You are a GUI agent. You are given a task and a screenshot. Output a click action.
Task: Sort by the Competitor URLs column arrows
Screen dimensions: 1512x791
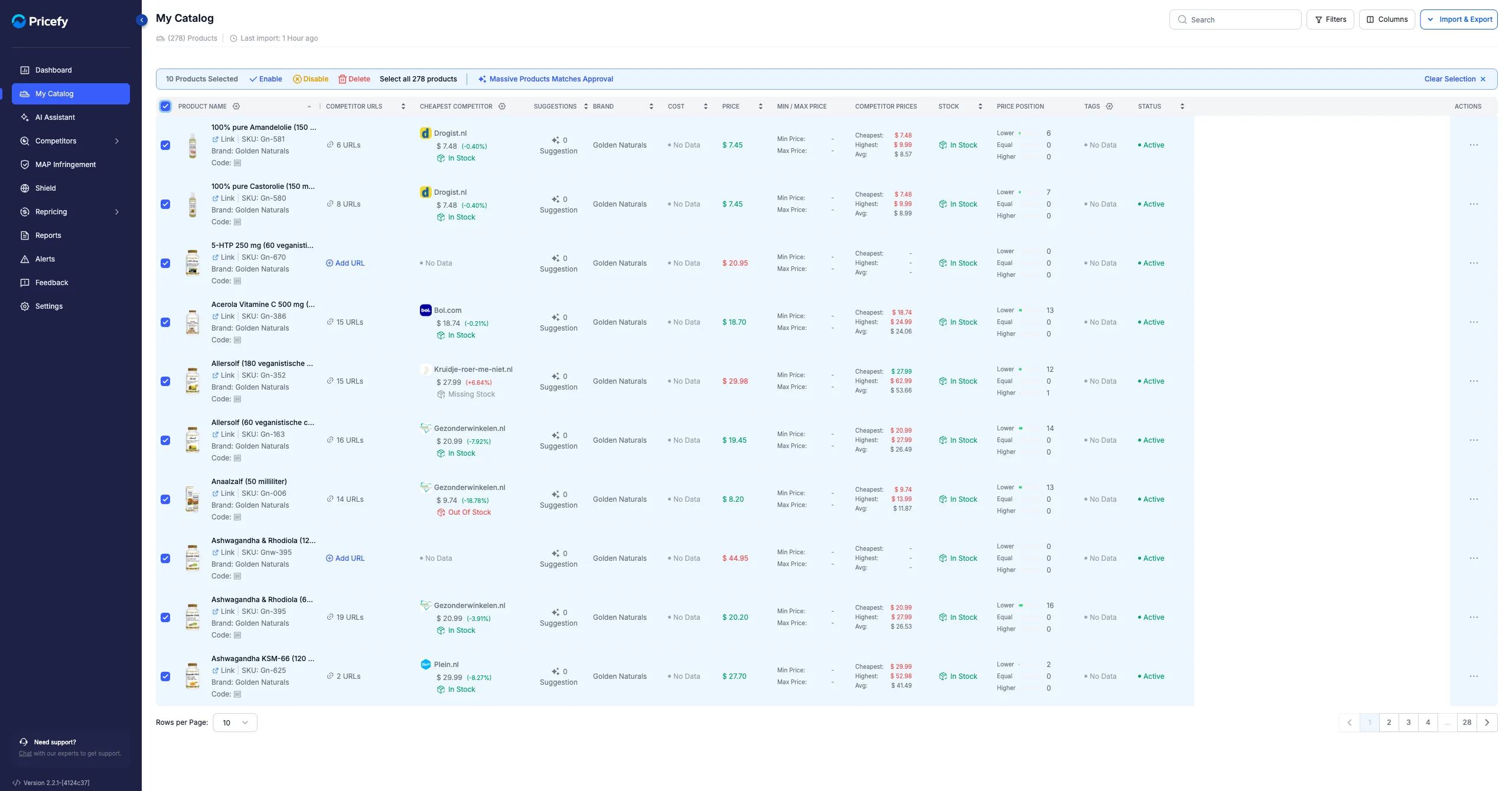point(403,106)
